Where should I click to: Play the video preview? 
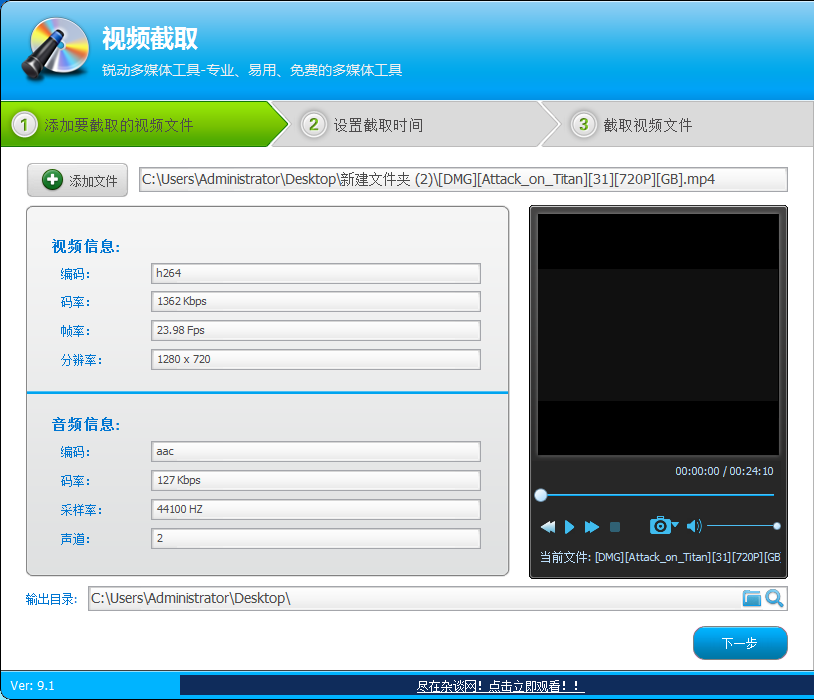click(569, 527)
